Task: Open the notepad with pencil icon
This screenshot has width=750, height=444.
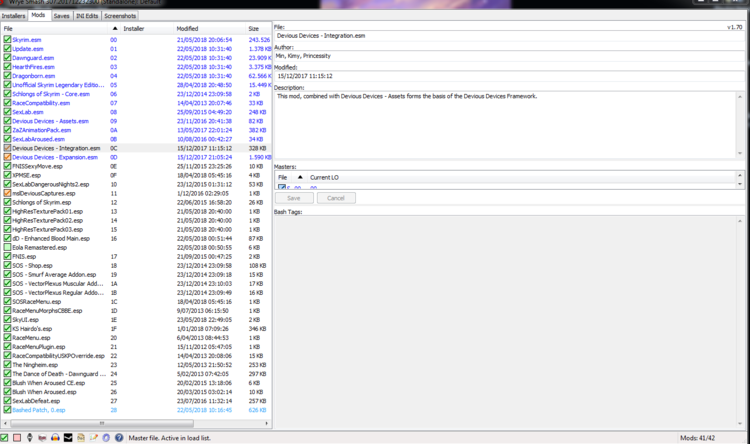Action: [x=93, y=438]
